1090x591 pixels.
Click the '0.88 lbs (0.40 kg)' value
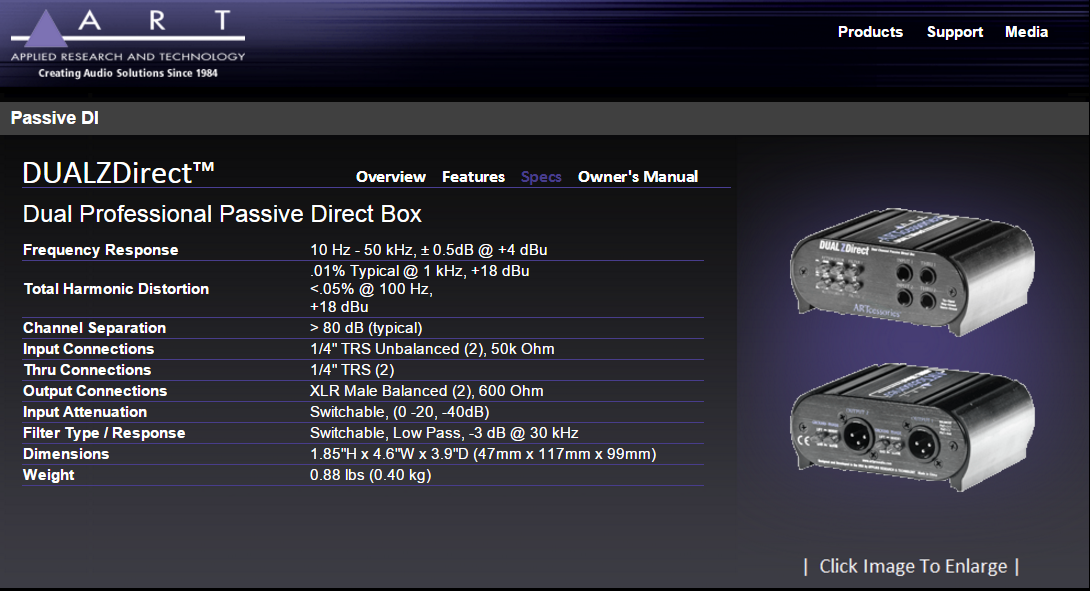371,475
